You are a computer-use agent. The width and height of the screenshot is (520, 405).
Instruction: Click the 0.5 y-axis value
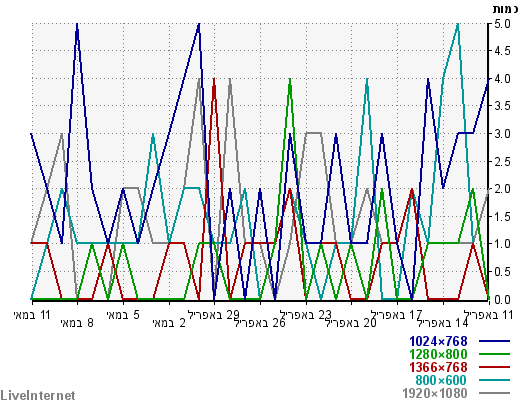click(502, 272)
